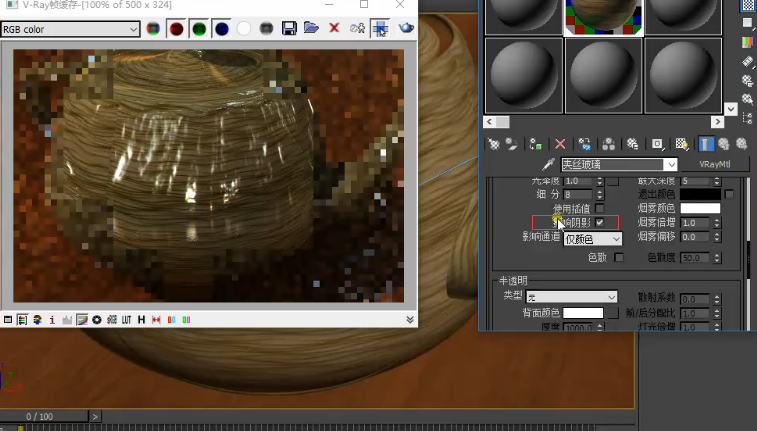Click the teapot render icon
The height and width of the screenshot is (431, 757).
coord(406,29)
